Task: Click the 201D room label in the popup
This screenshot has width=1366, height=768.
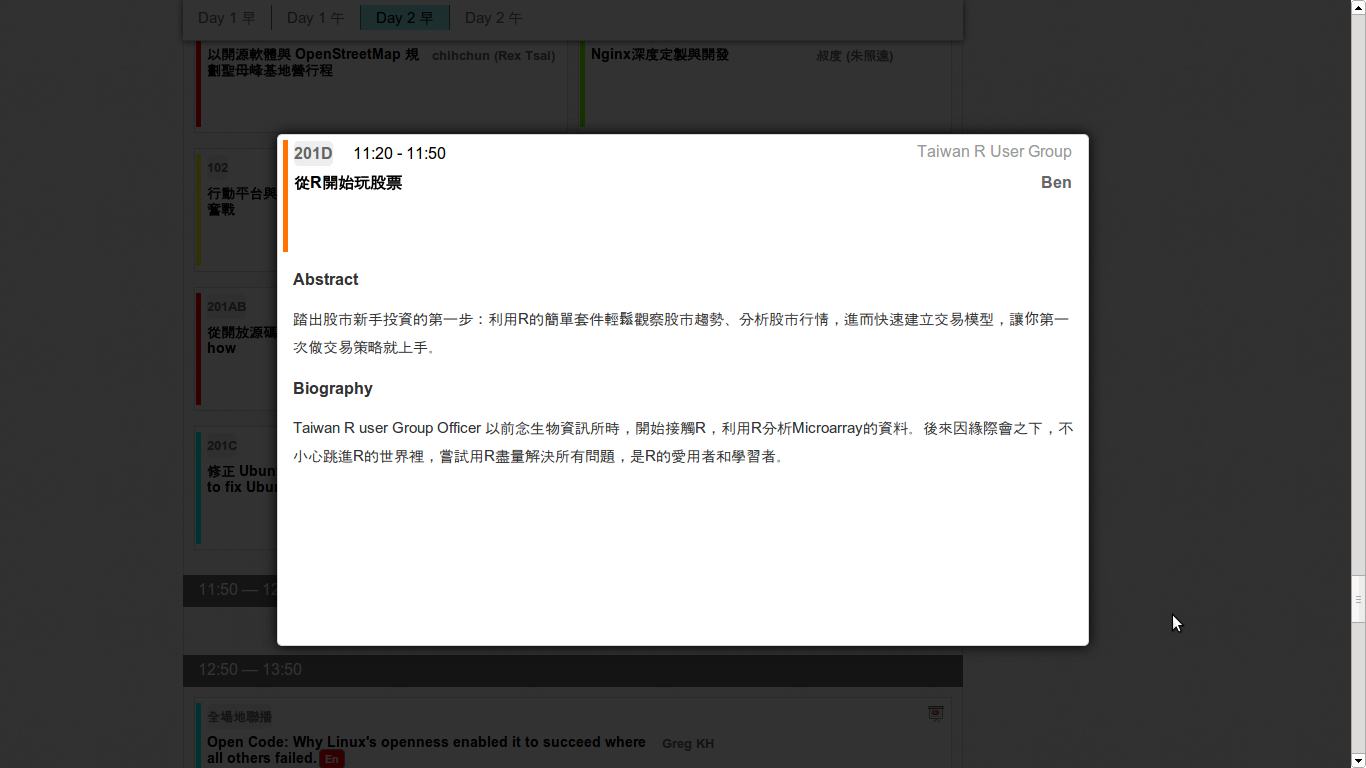Action: point(313,153)
